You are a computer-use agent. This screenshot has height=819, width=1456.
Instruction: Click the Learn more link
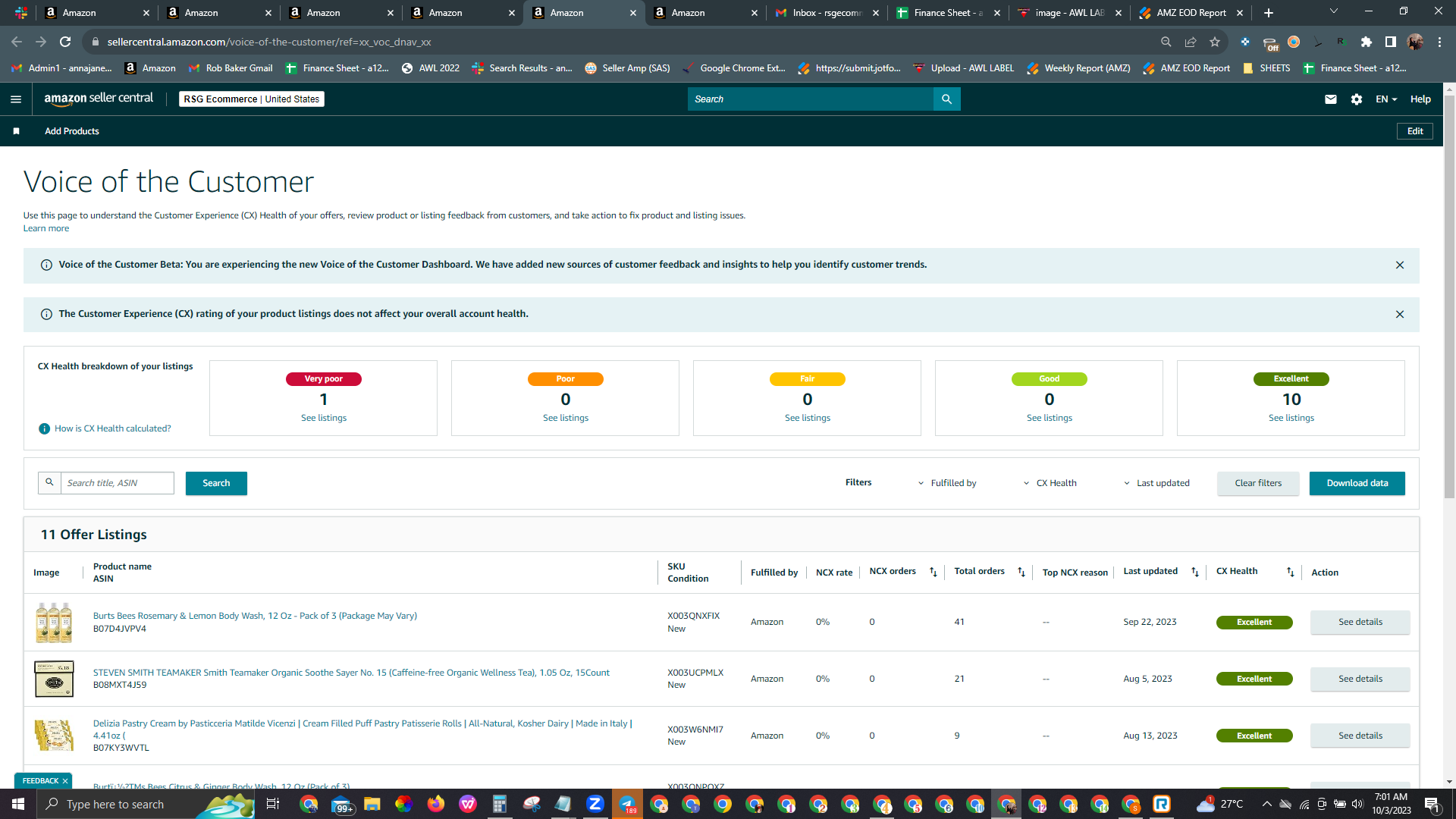[46, 228]
